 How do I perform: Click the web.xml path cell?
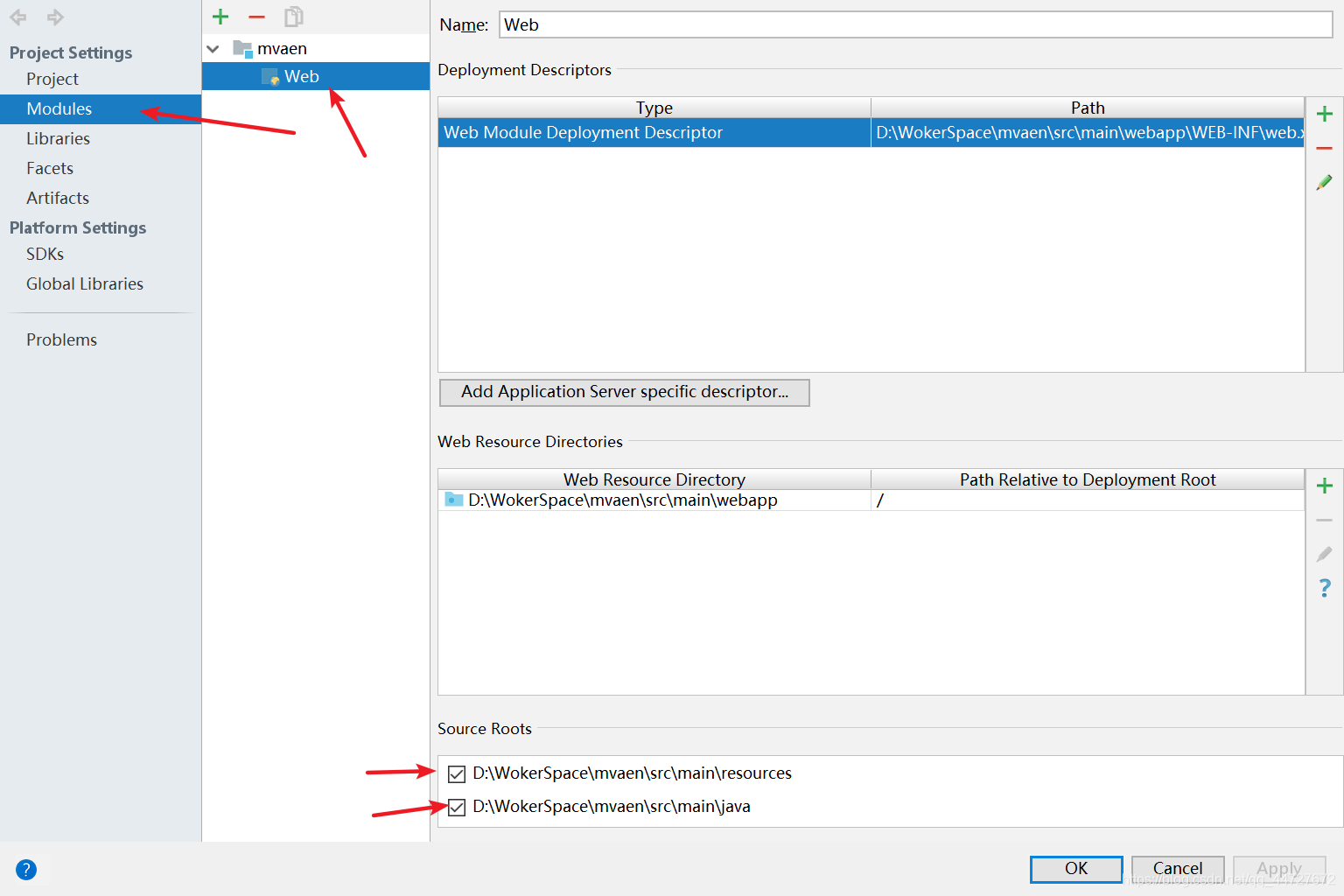pos(1088,133)
